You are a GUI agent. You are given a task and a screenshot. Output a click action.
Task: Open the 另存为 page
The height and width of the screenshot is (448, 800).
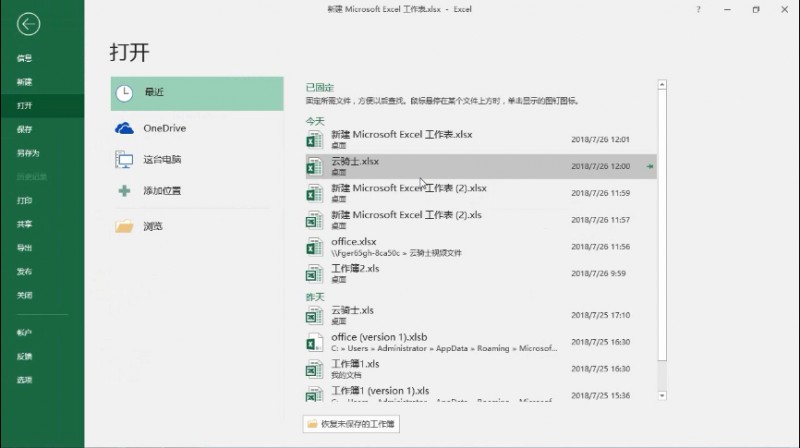click(x=28, y=153)
